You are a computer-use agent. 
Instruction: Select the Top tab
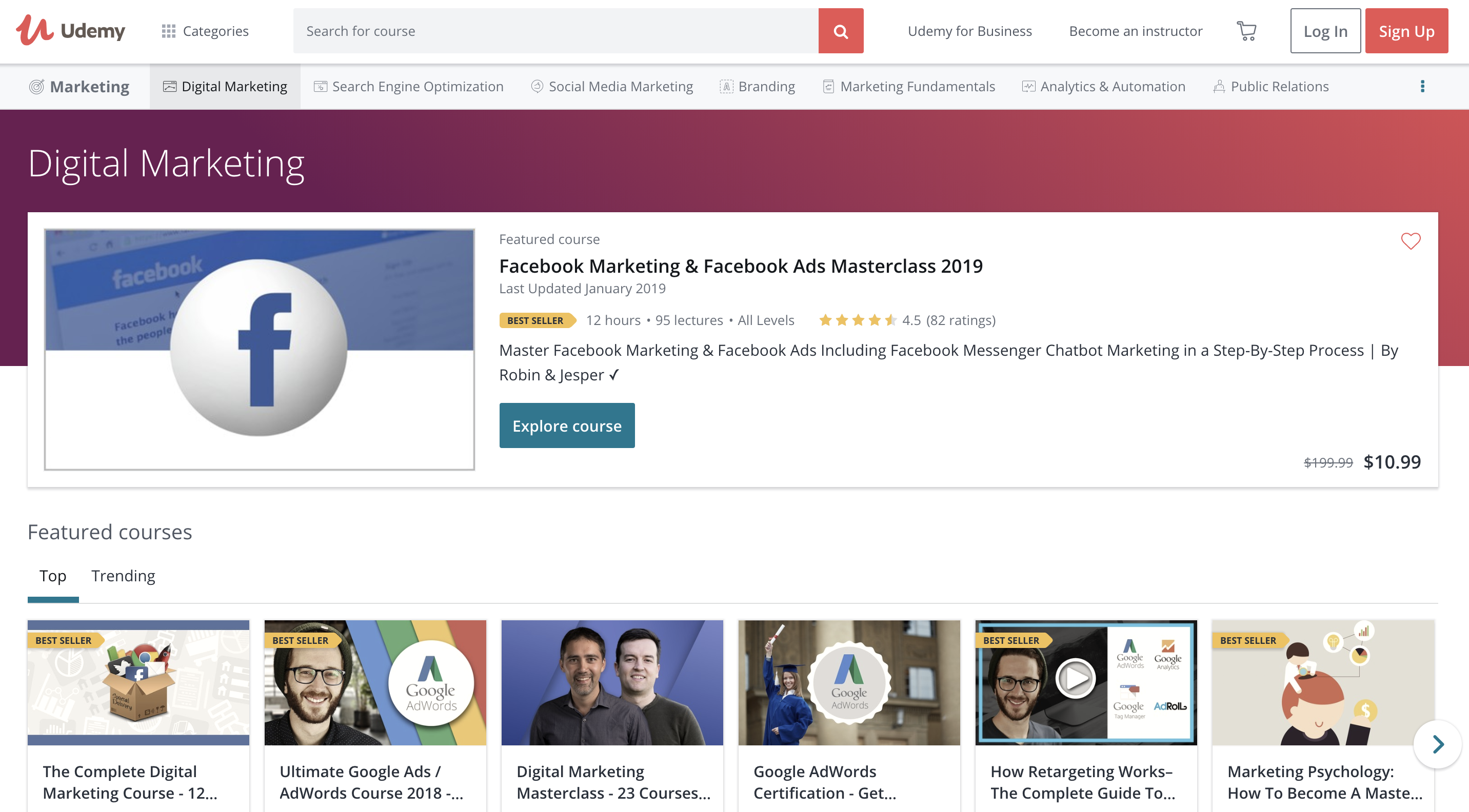coord(52,576)
